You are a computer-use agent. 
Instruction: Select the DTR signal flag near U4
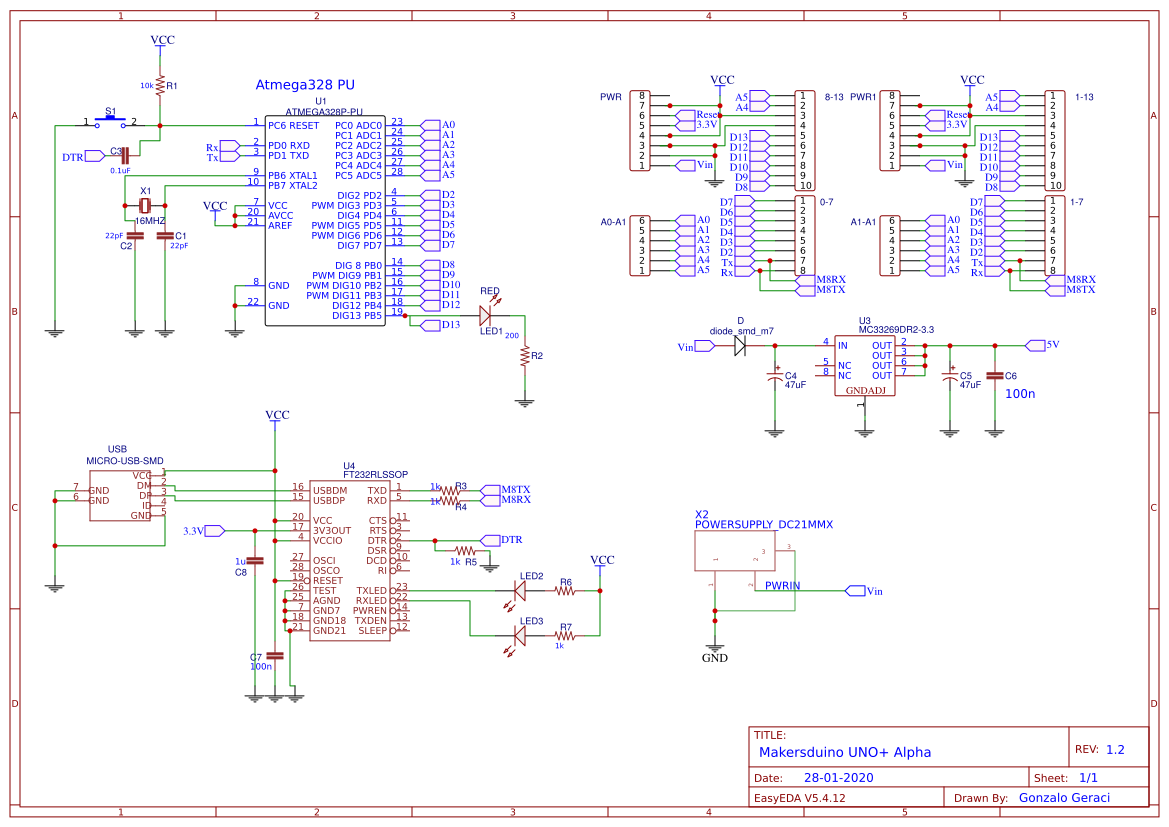pyautogui.click(x=494, y=539)
